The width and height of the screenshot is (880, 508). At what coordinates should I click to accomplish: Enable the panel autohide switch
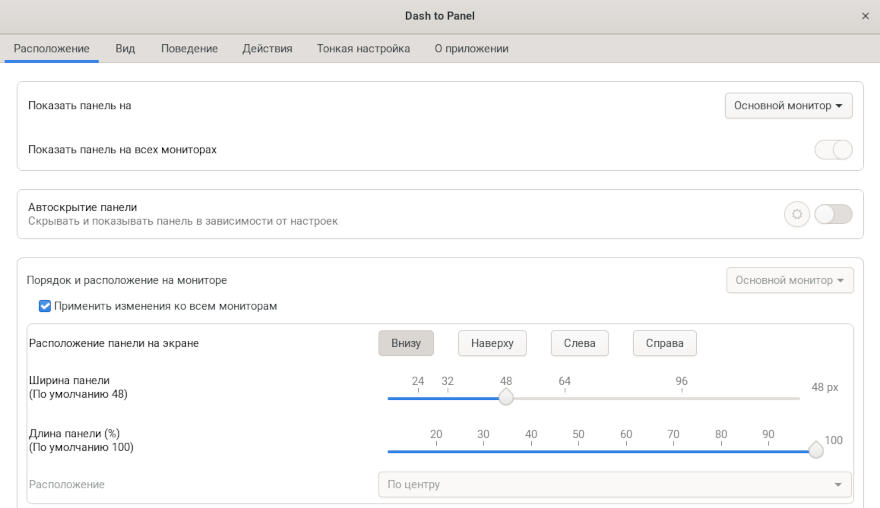(833, 214)
